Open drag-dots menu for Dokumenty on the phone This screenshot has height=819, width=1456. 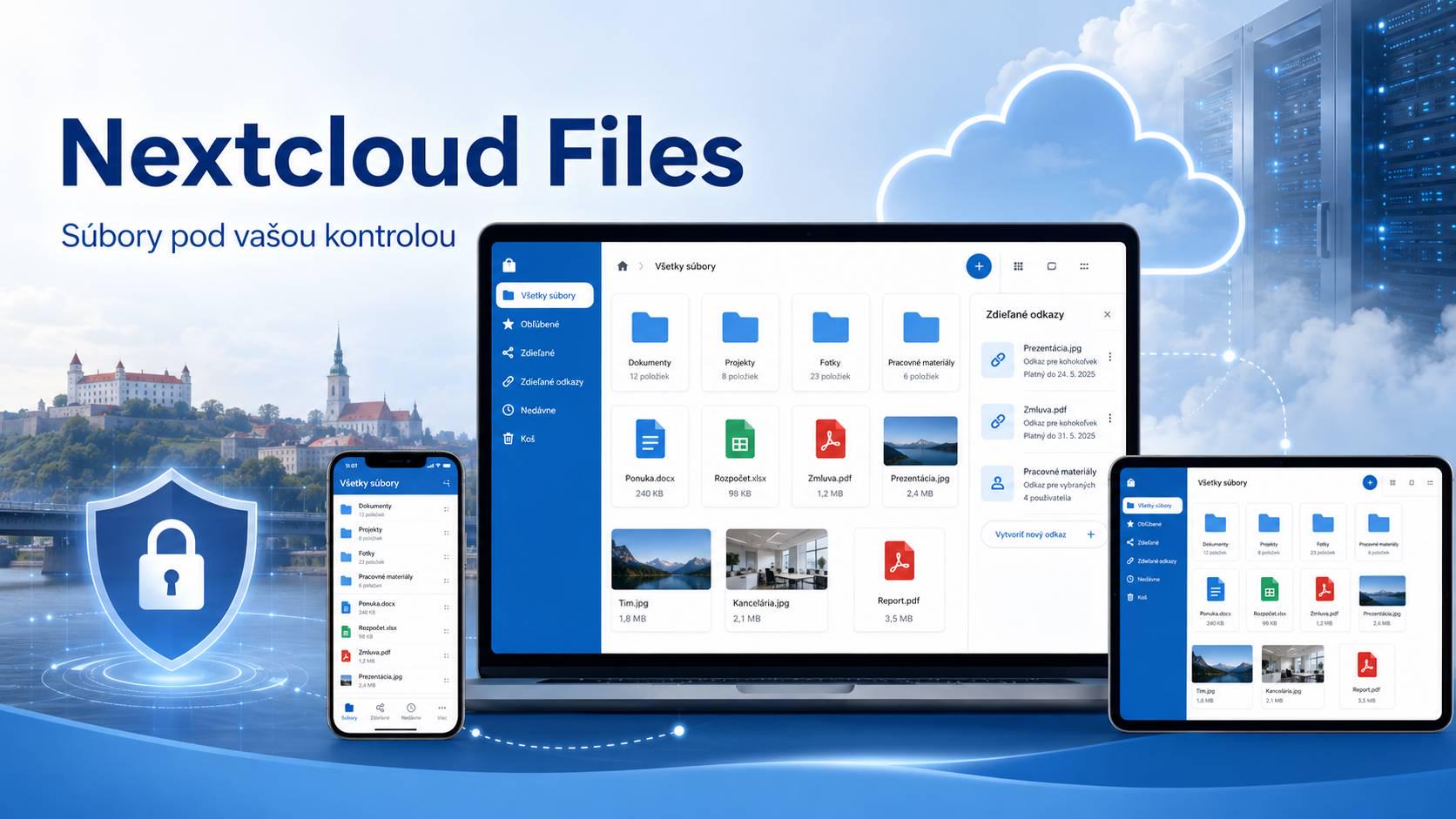pos(447,509)
